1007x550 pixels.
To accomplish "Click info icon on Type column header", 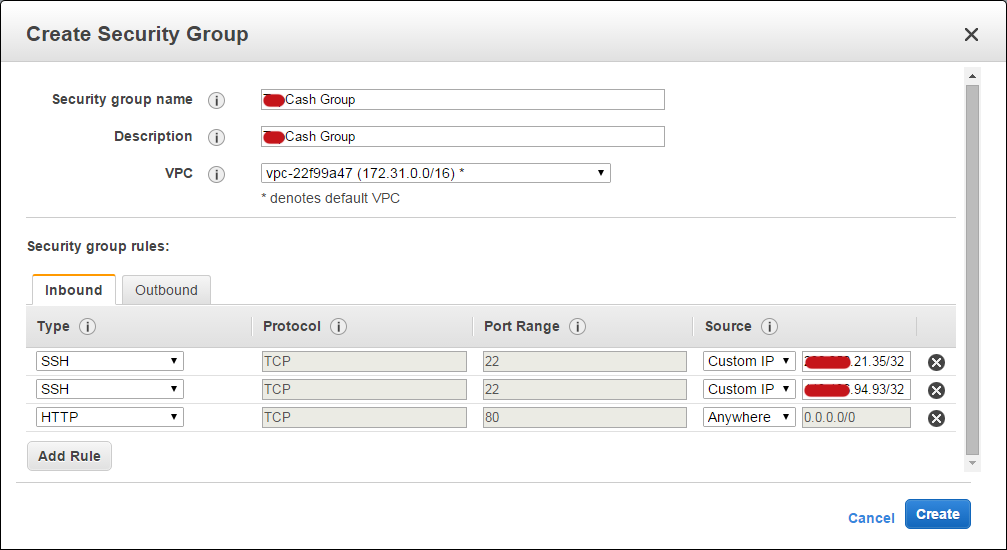I will (x=87, y=326).
